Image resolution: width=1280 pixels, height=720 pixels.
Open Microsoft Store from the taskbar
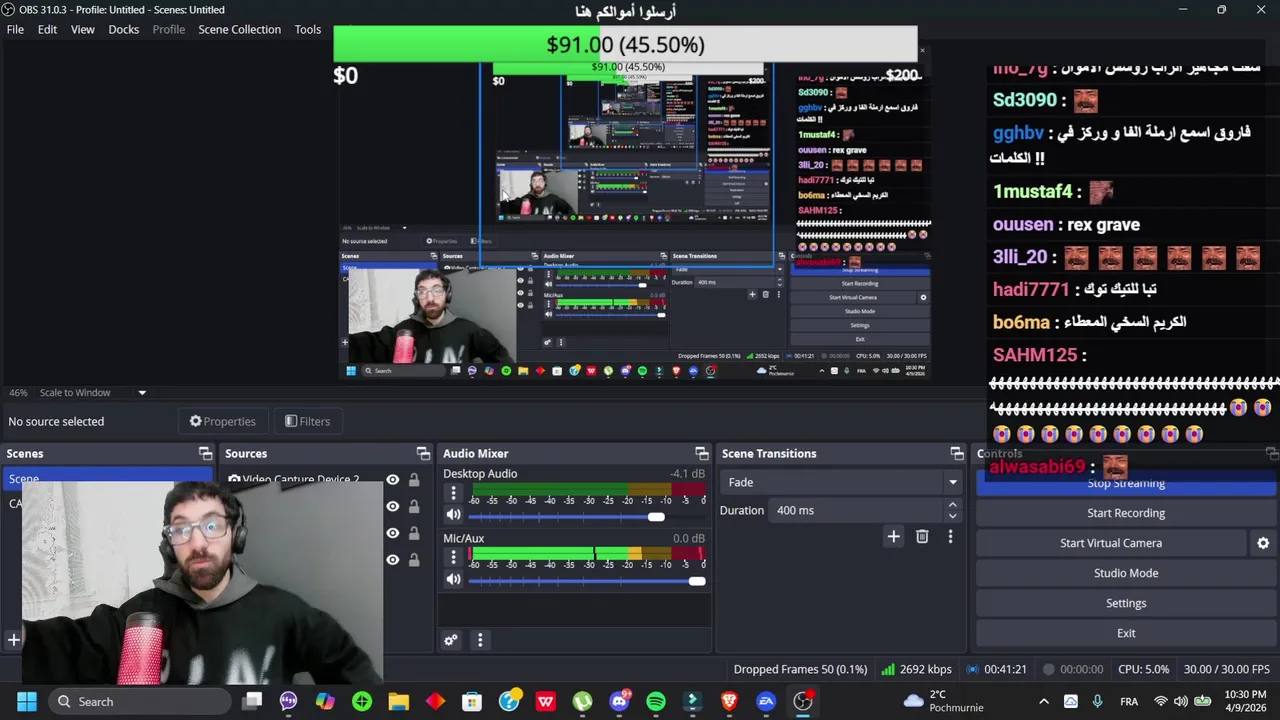point(472,701)
